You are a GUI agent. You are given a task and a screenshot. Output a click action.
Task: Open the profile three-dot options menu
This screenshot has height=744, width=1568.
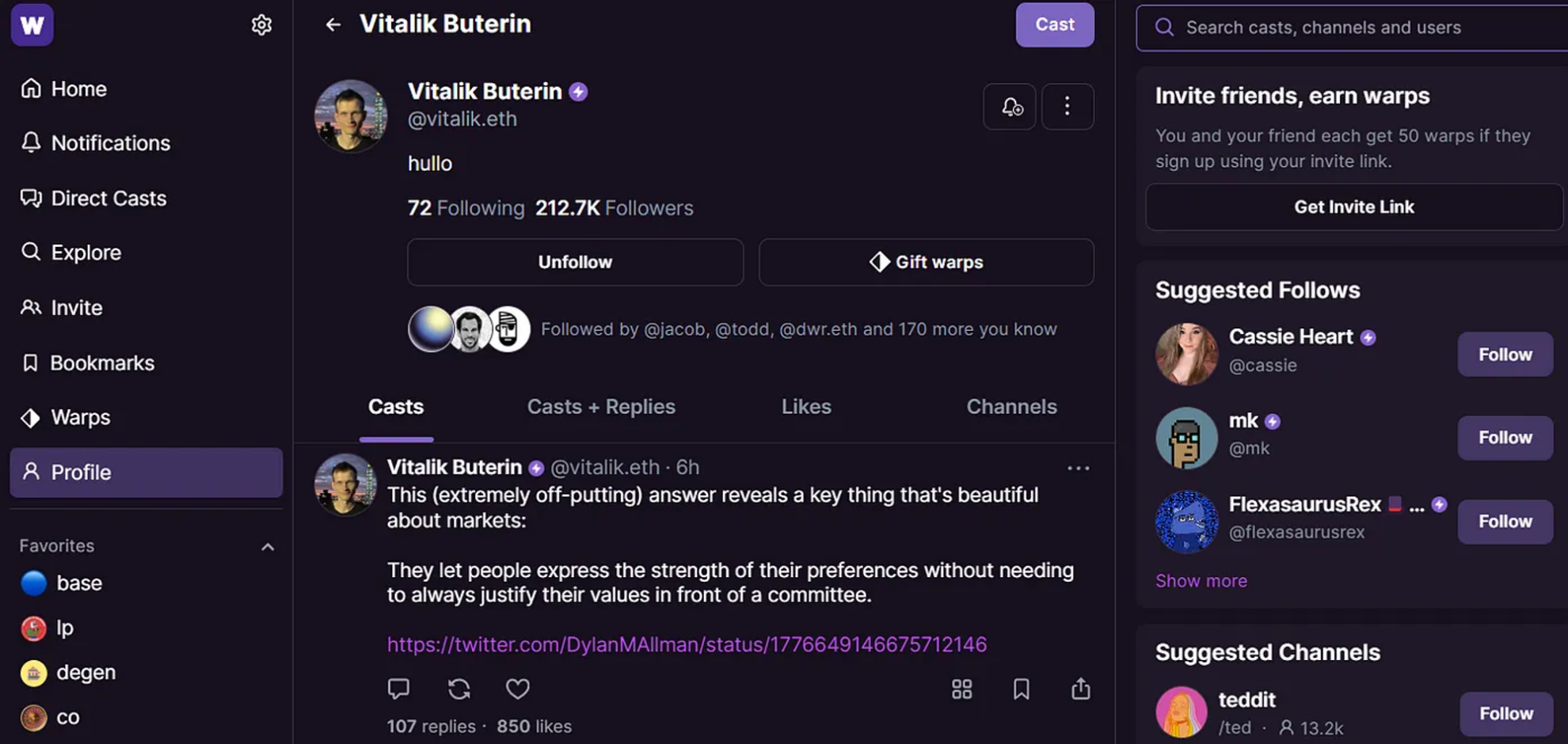(1068, 106)
